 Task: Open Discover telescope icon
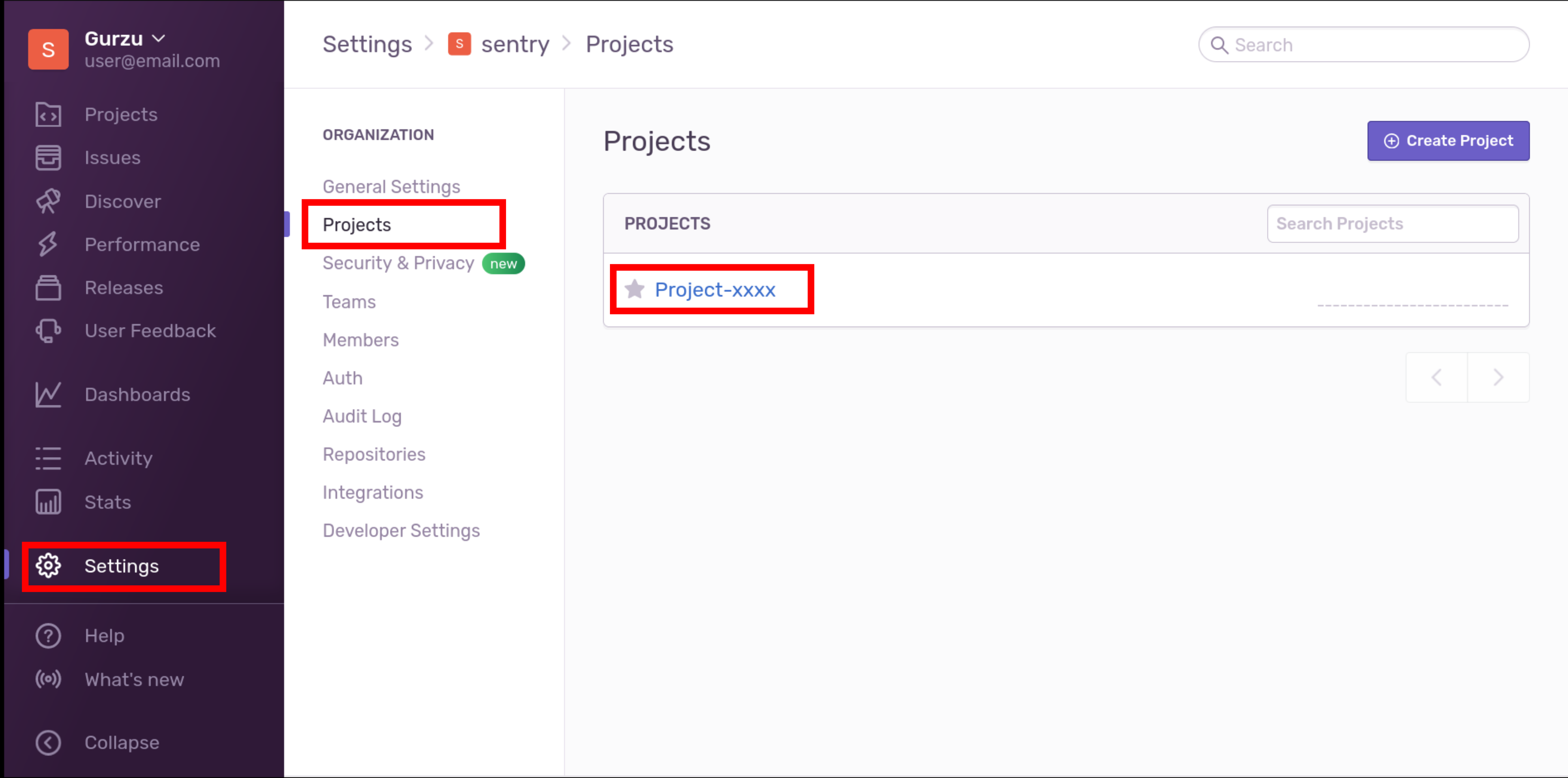(x=48, y=201)
